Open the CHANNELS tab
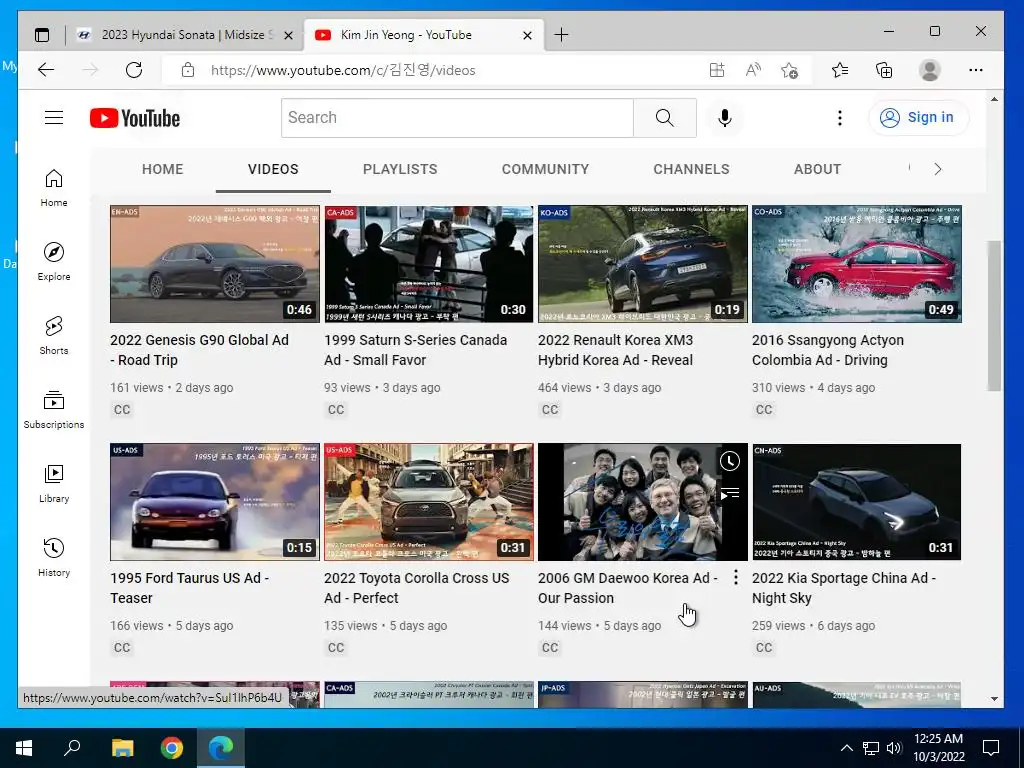The width and height of the screenshot is (1024, 768). tap(692, 169)
